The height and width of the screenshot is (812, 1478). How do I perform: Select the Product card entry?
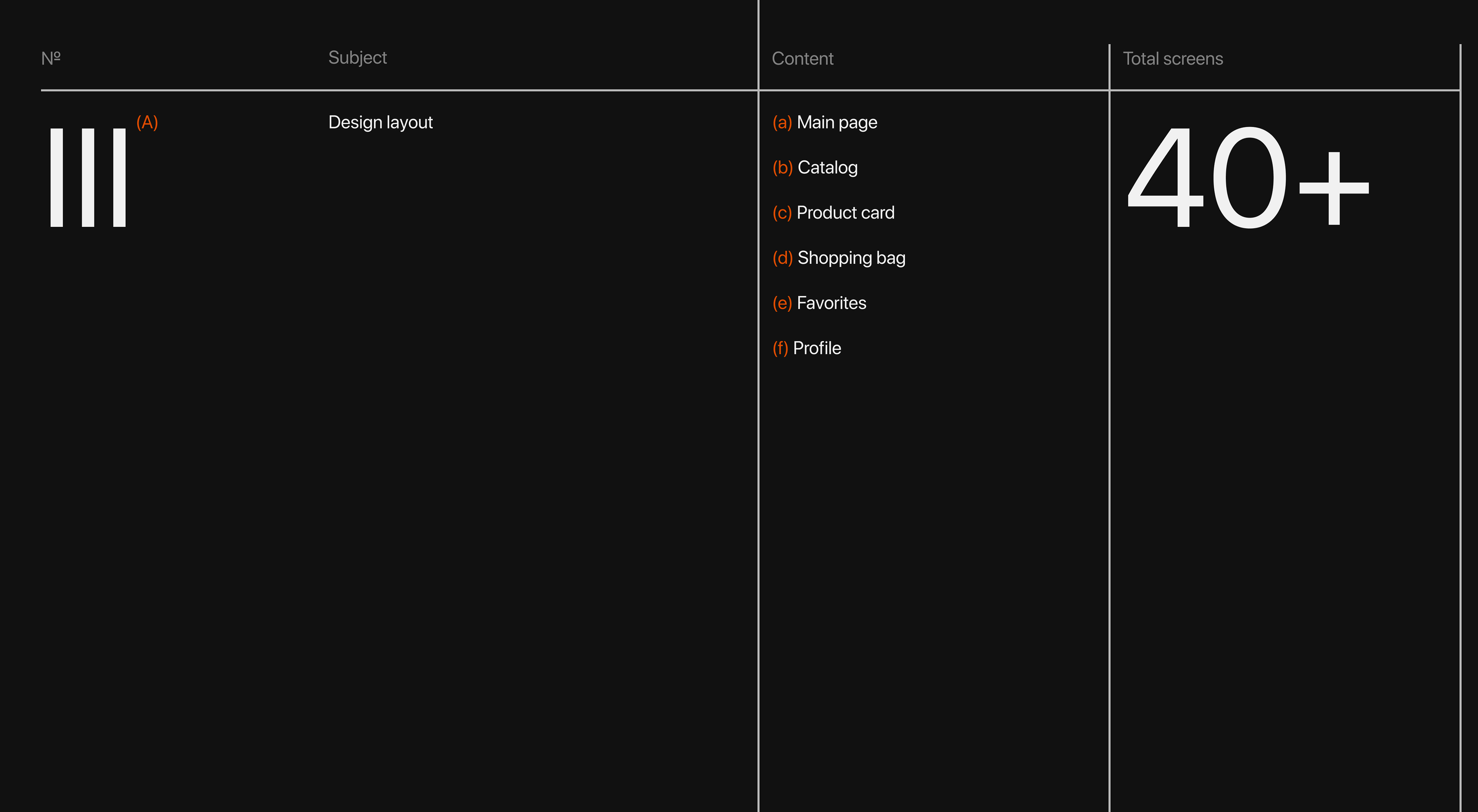pos(845,213)
